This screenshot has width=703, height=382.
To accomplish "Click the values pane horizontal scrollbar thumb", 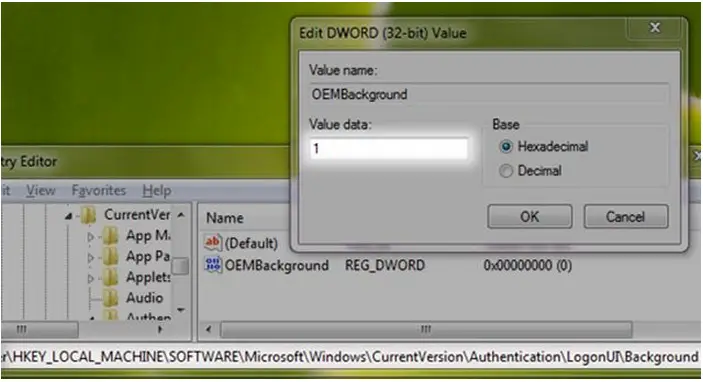I will [426, 330].
